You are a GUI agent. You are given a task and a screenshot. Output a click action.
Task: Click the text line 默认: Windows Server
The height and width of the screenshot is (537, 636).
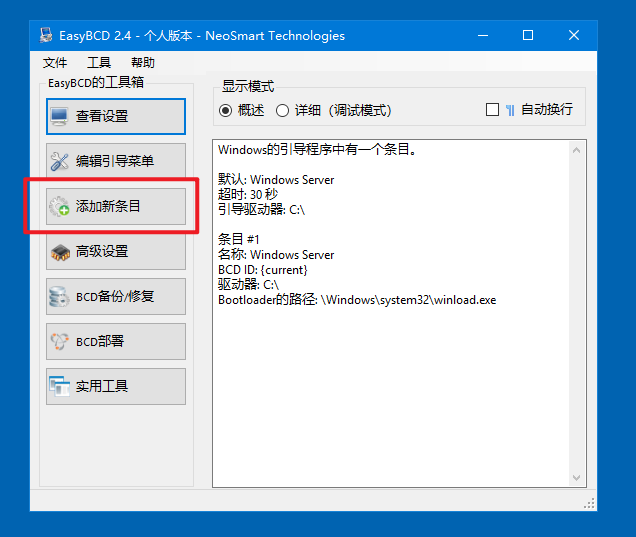[276, 180]
